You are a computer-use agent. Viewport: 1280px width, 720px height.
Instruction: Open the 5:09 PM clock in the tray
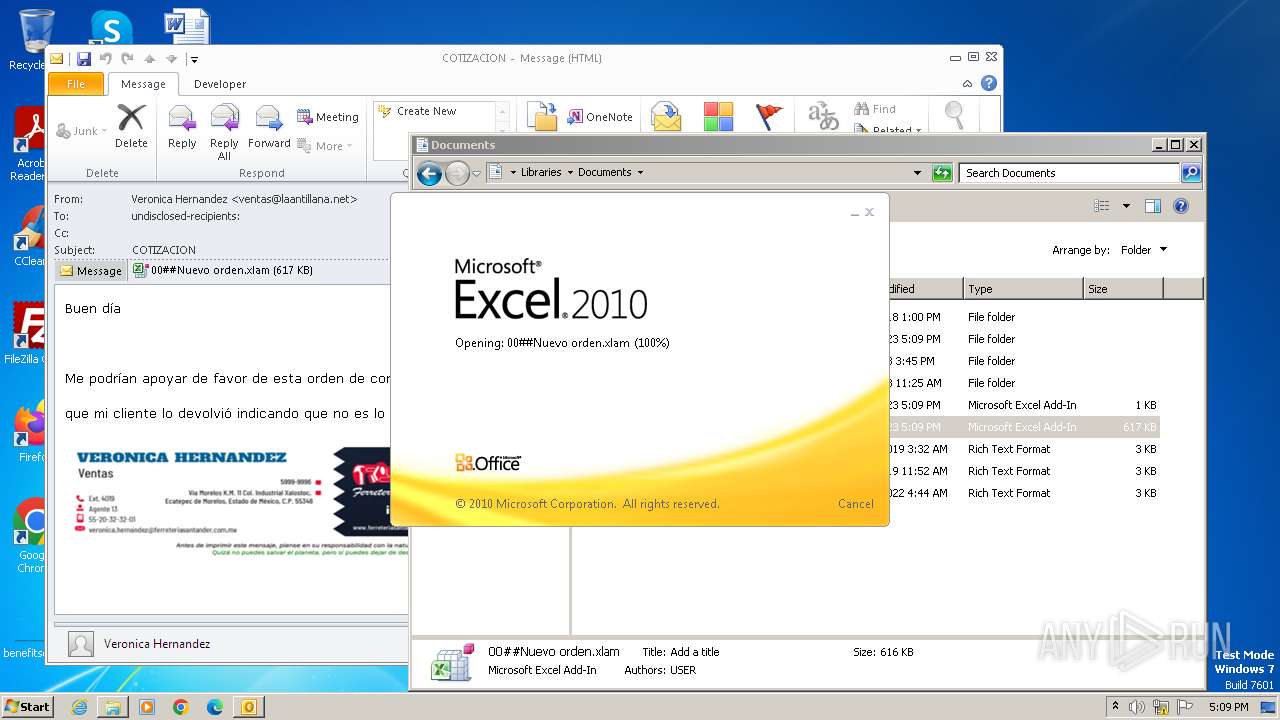point(1228,707)
